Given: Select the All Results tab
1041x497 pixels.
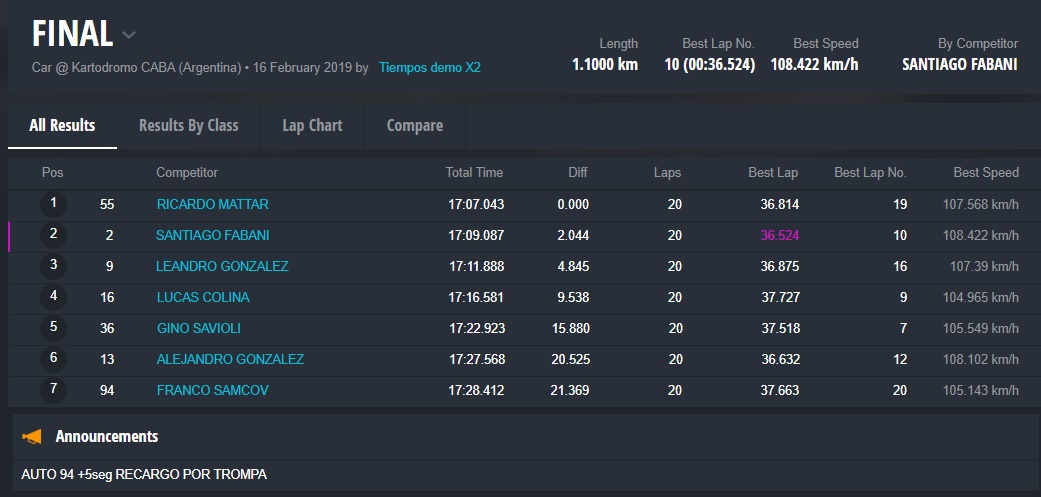Looking at the screenshot, I should pos(62,125).
